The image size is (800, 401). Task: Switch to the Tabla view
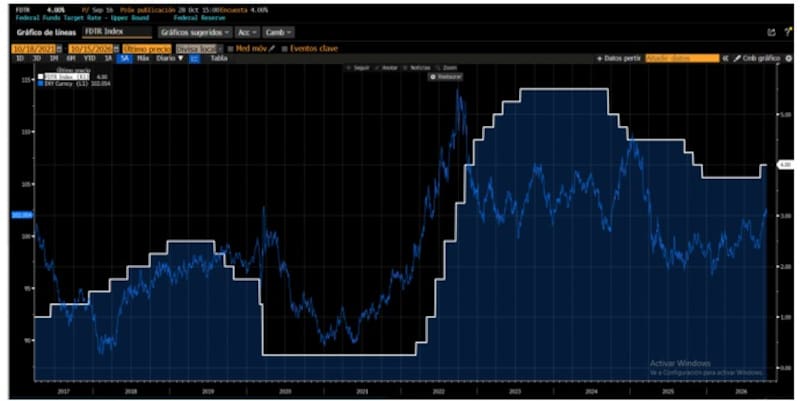point(219,59)
